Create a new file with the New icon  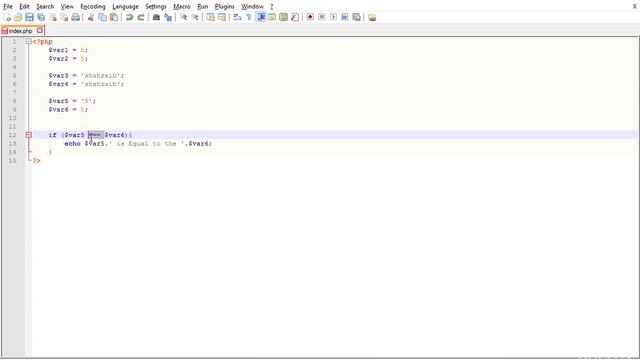coord(7,17)
